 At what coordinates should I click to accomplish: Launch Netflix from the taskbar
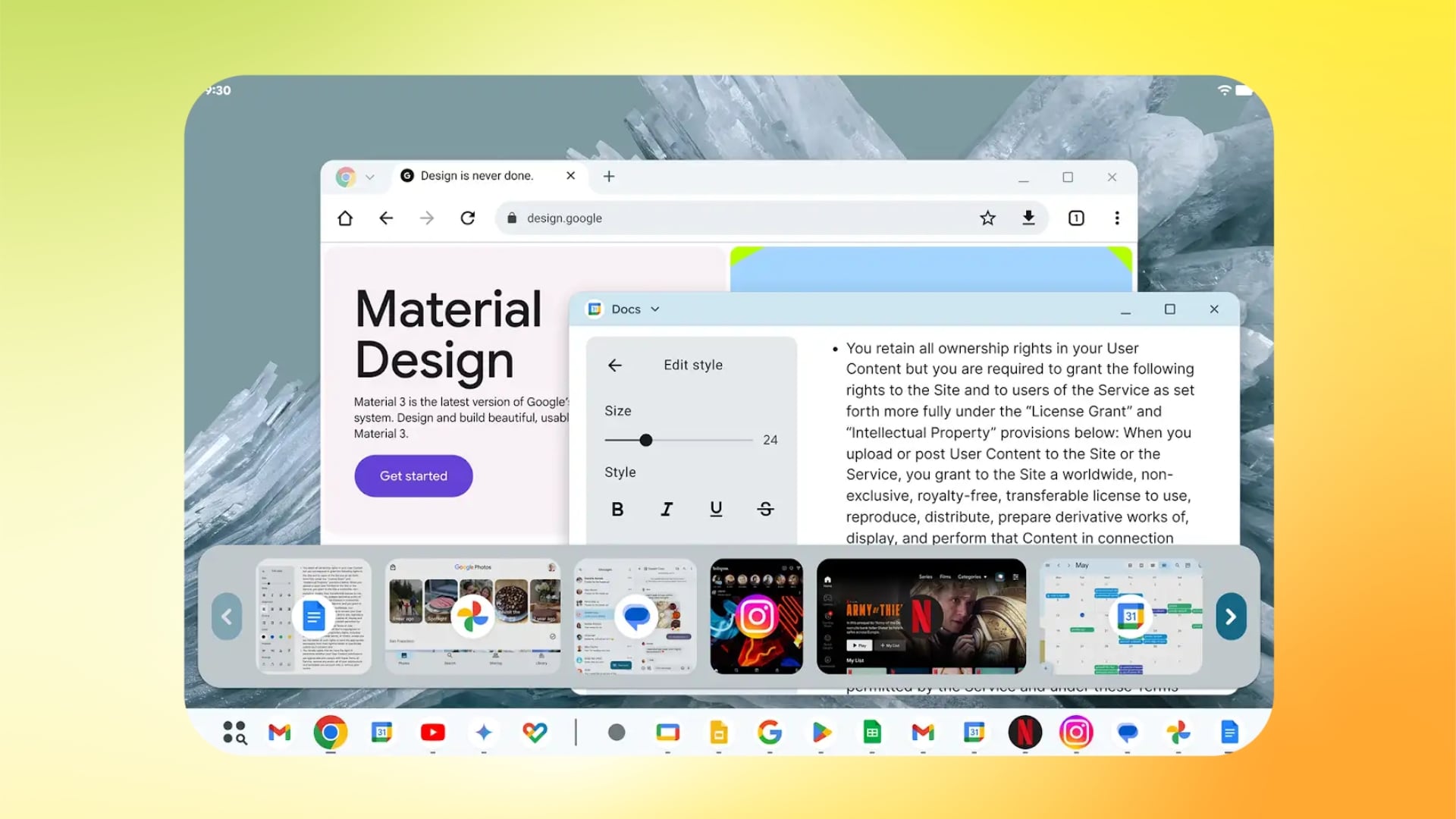click(1025, 733)
